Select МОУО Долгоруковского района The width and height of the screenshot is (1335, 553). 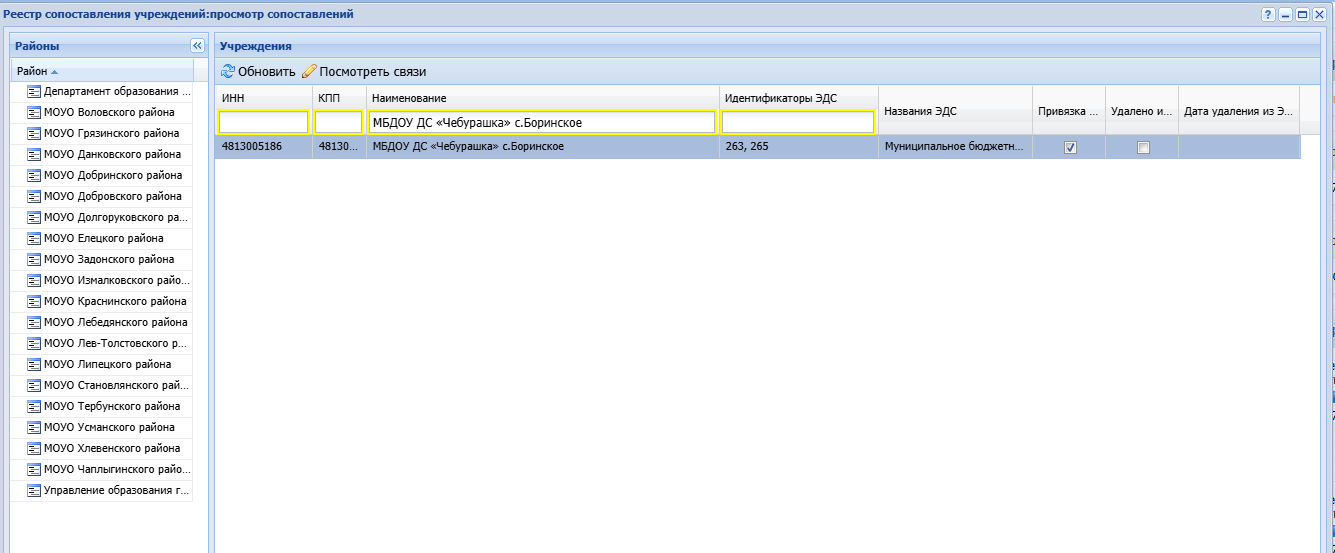108,217
